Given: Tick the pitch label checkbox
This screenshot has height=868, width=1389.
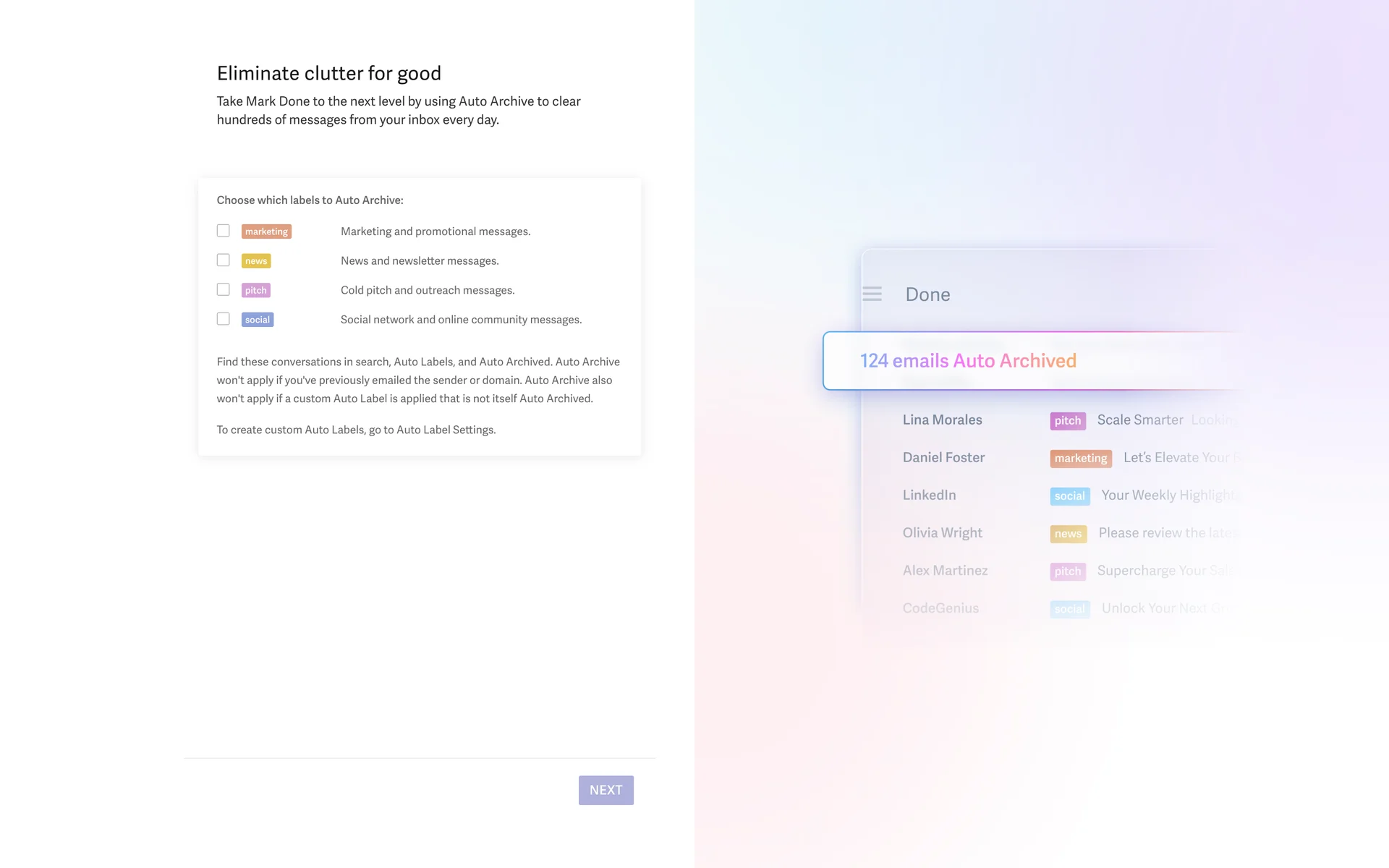Looking at the screenshot, I should click(x=224, y=289).
